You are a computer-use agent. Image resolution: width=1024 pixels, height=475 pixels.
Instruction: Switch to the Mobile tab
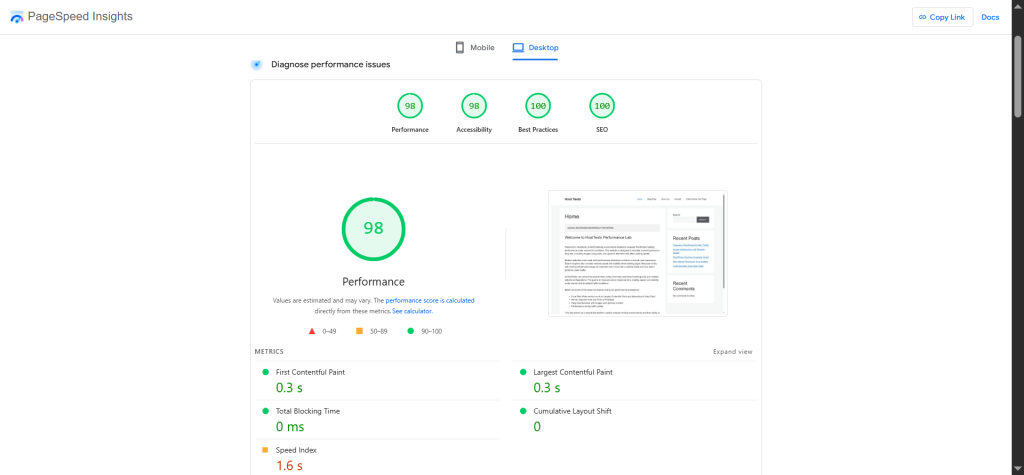475,47
